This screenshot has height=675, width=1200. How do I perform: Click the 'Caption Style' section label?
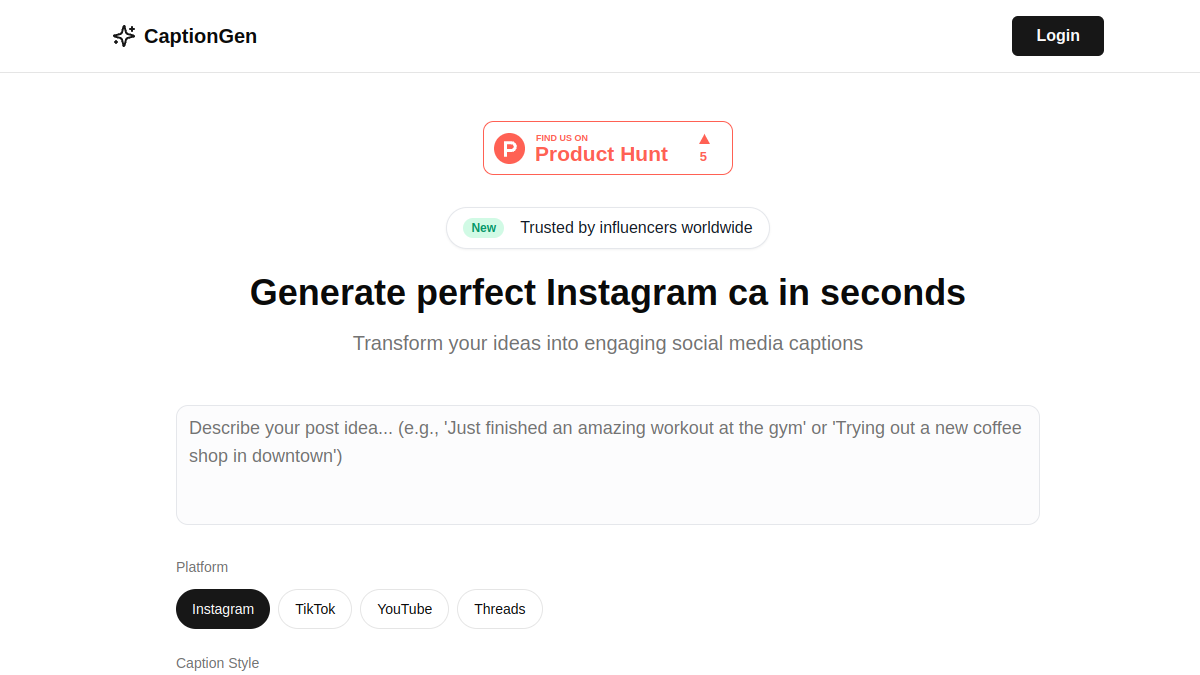tap(217, 663)
